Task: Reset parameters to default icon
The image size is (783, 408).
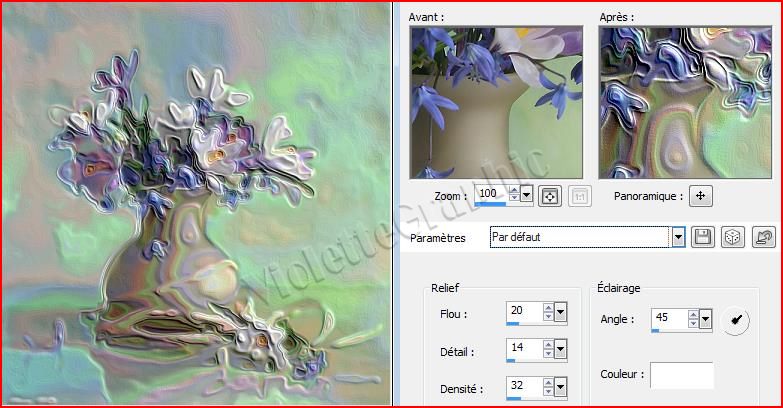Action: [763, 237]
